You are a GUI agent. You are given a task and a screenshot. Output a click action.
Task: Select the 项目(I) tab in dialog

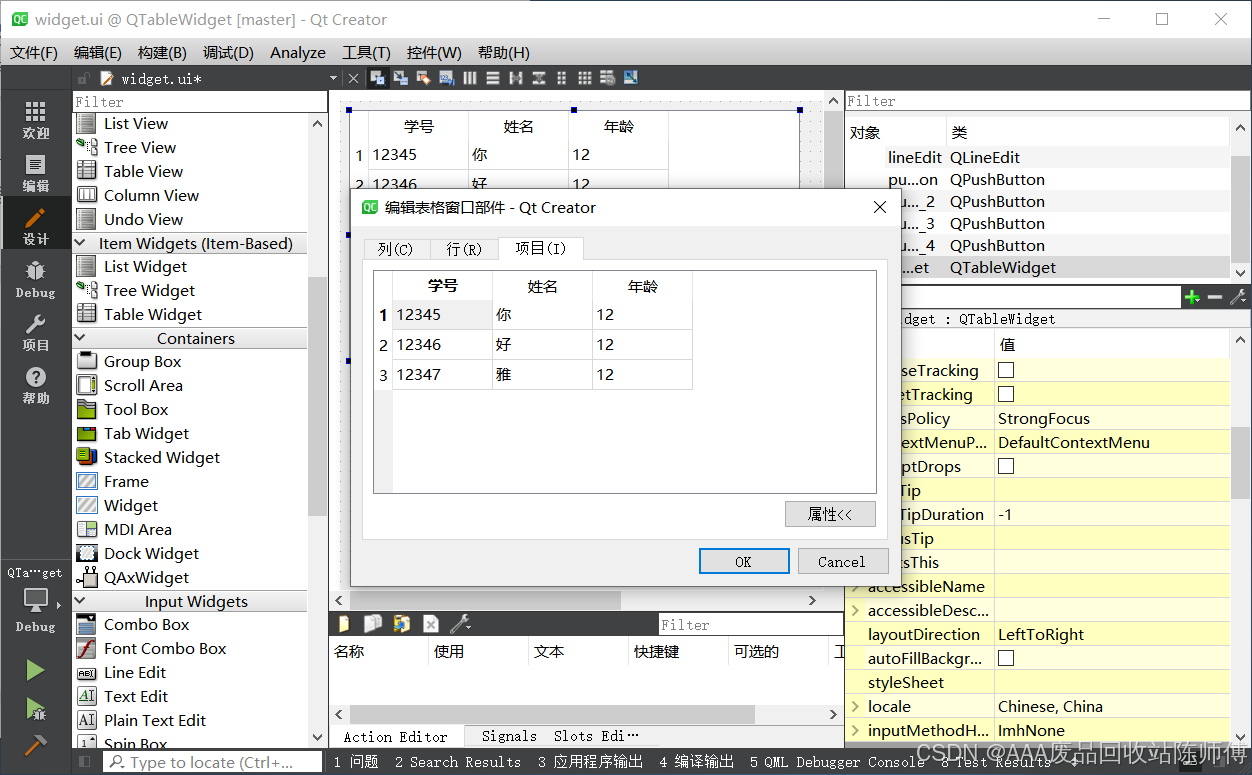coord(541,248)
